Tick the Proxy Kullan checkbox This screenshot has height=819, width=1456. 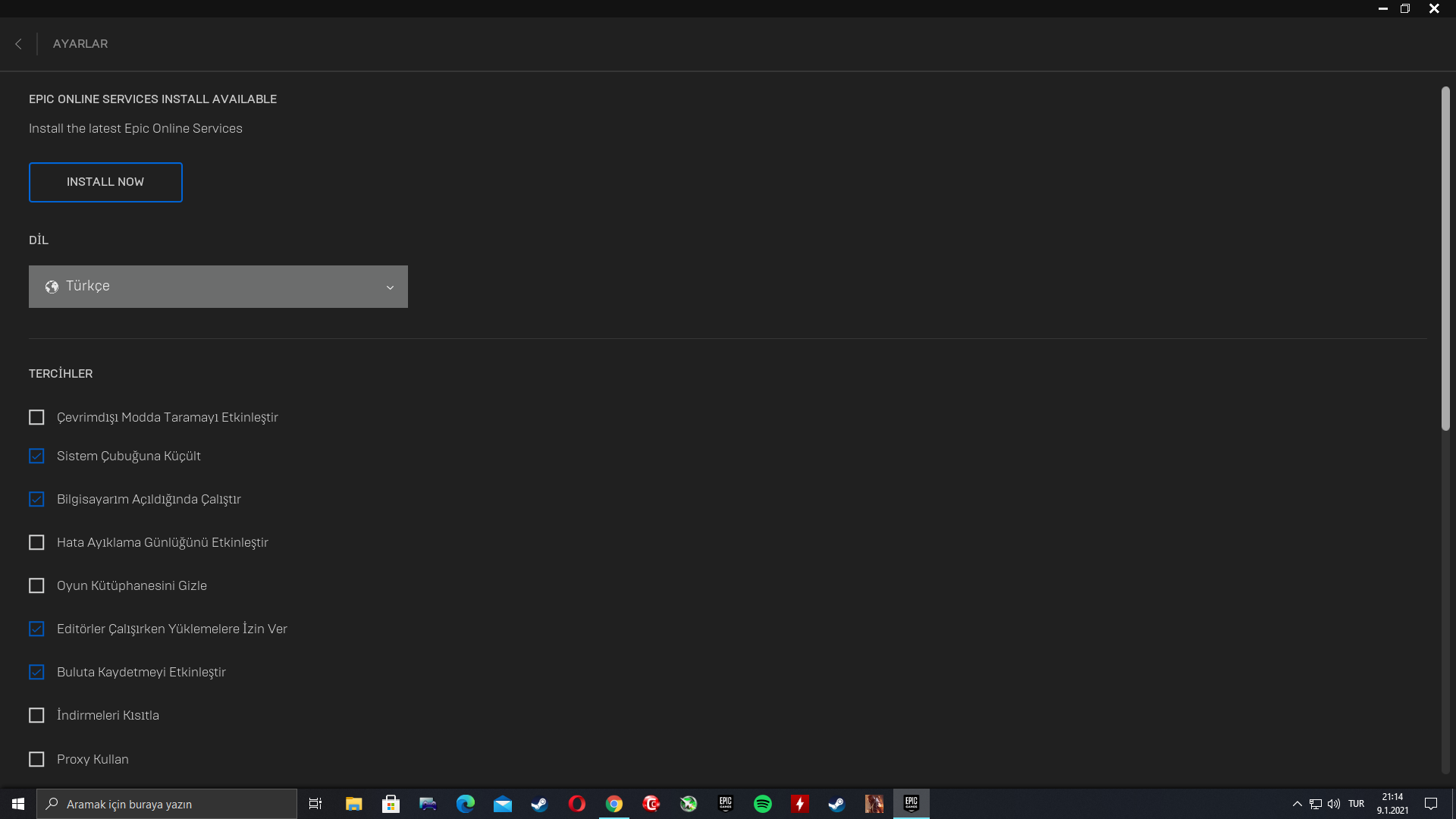pos(36,759)
